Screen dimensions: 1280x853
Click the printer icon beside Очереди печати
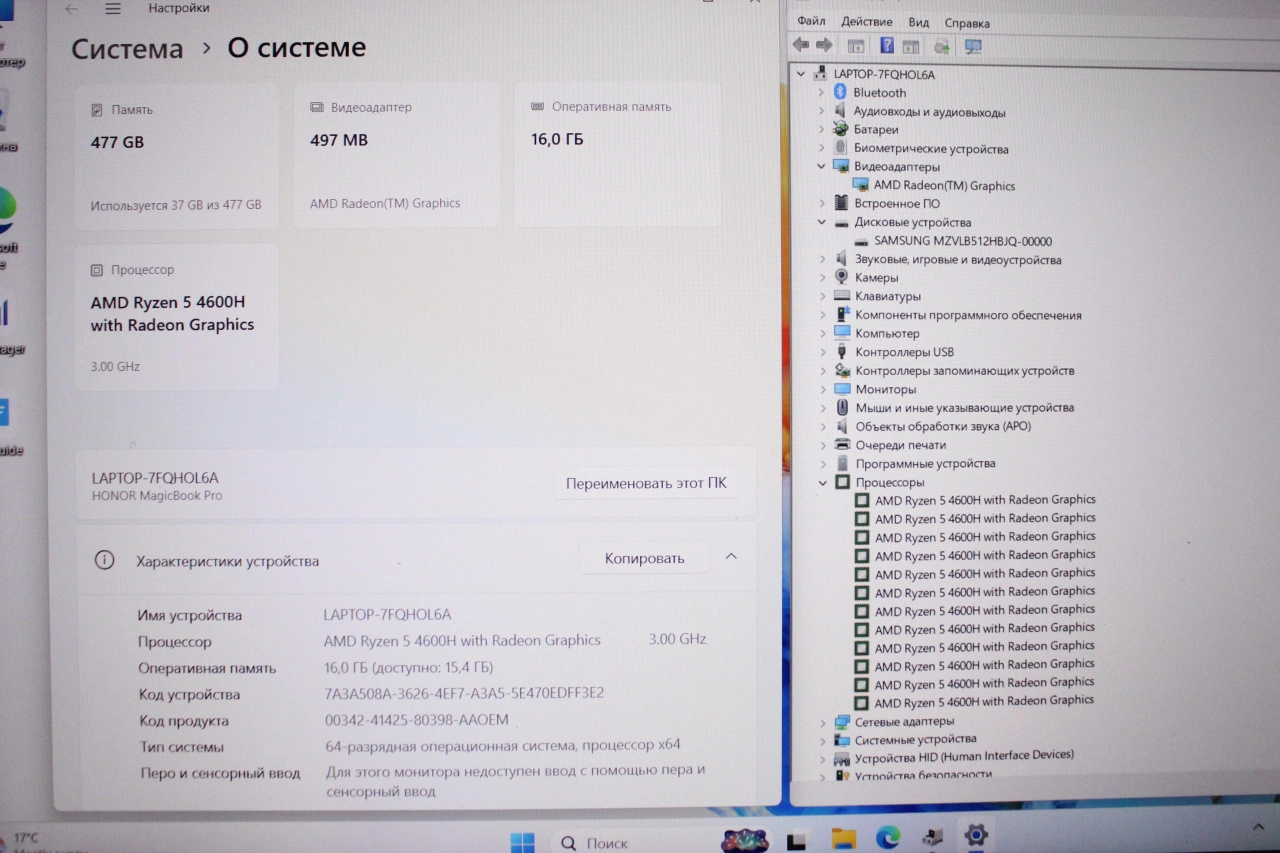click(842, 445)
